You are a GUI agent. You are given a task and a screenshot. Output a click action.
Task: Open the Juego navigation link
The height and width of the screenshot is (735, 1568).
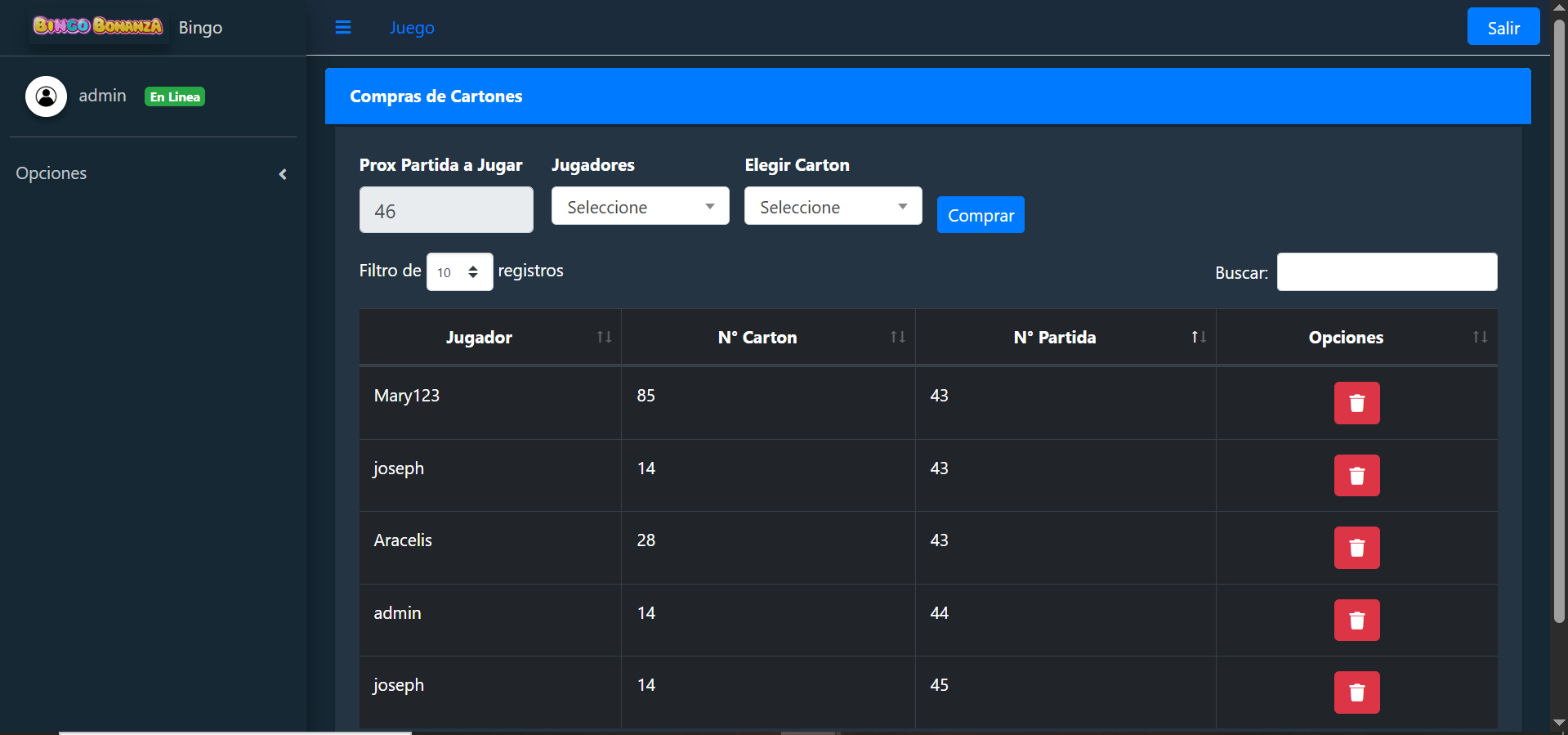point(412,28)
